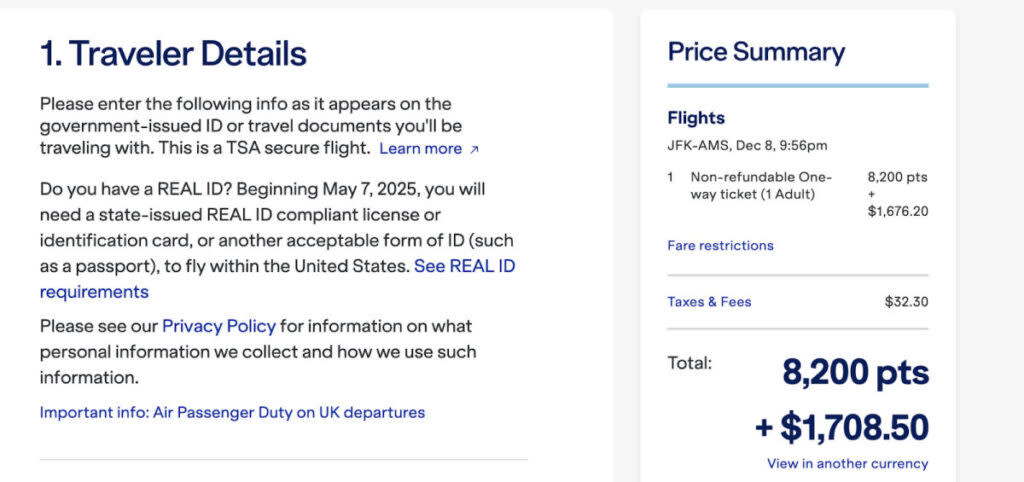Click the $1,708.50 total price
Viewport: 1024px width, 482px height.
[x=842, y=427]
